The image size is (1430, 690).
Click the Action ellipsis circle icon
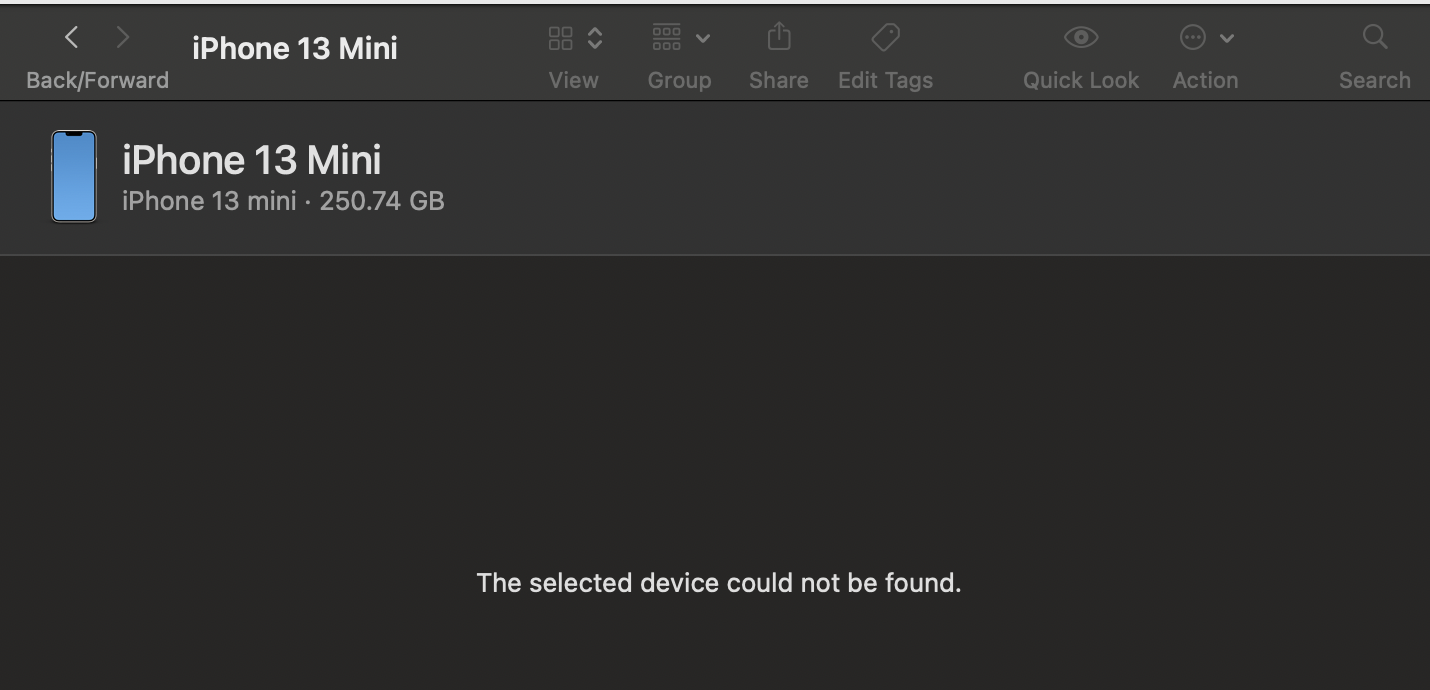[1192, 38]
